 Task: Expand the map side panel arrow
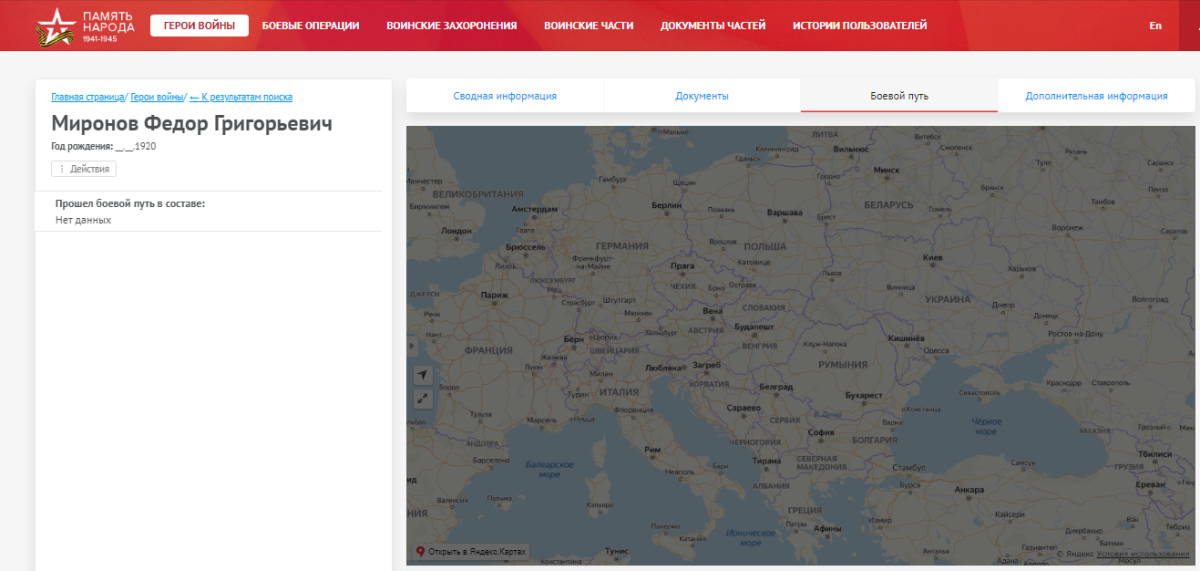coord(411,346)
